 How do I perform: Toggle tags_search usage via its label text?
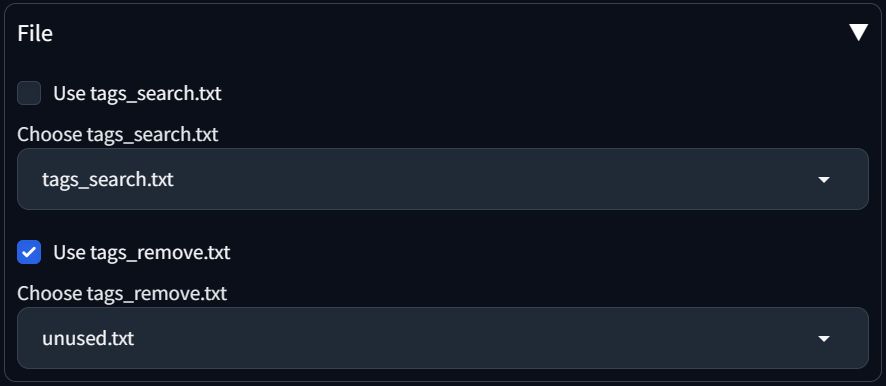(x=137, y=93)
